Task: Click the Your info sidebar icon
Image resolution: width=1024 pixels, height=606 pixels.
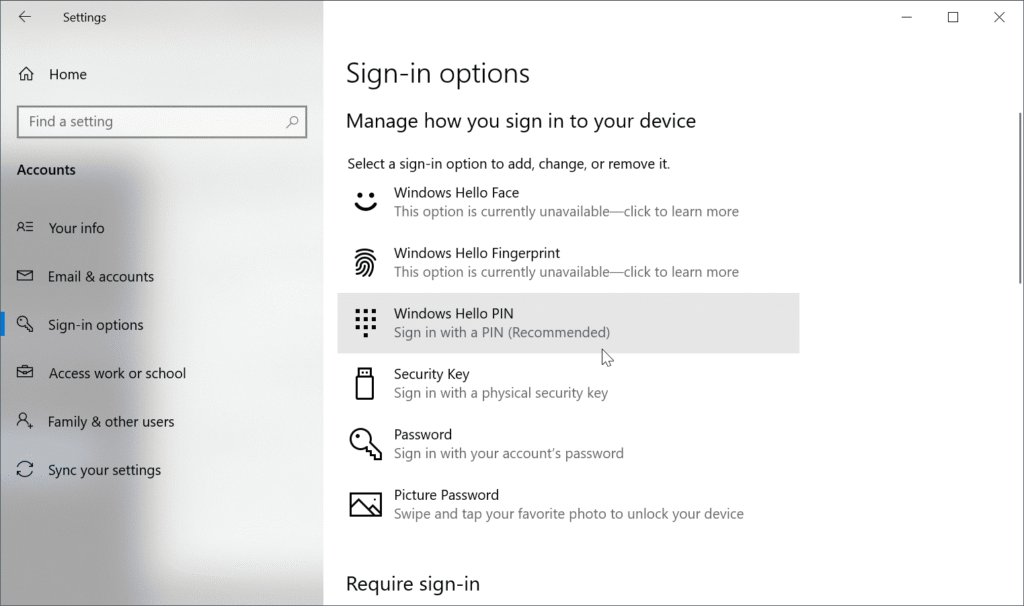Action: [25, 228]
